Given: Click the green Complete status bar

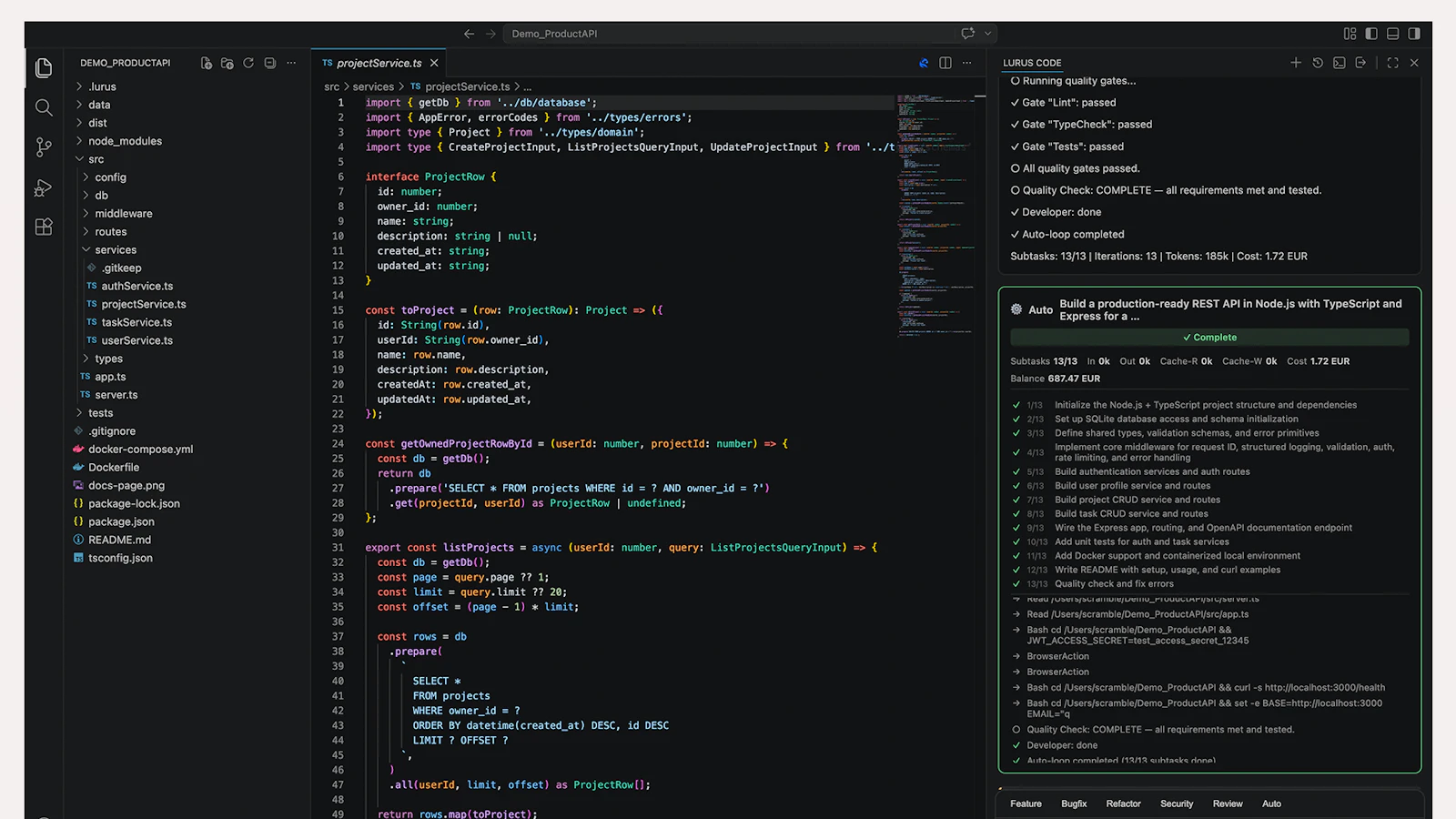Looking at the screenshot, I should (1209, 338).
